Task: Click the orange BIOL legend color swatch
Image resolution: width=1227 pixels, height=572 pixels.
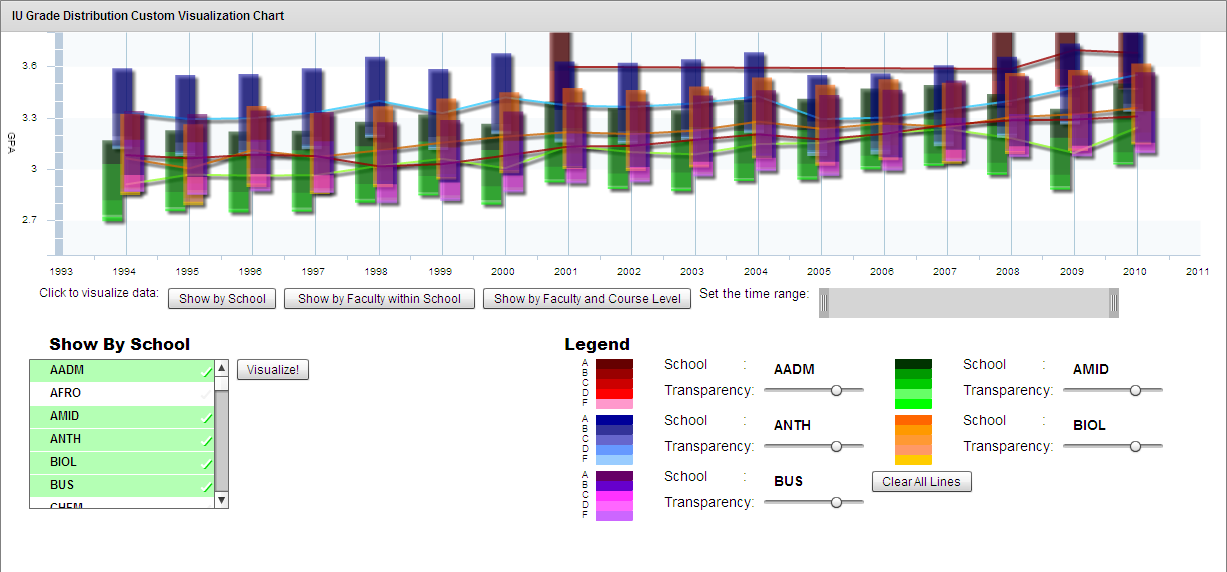Action: pos(913,440)
